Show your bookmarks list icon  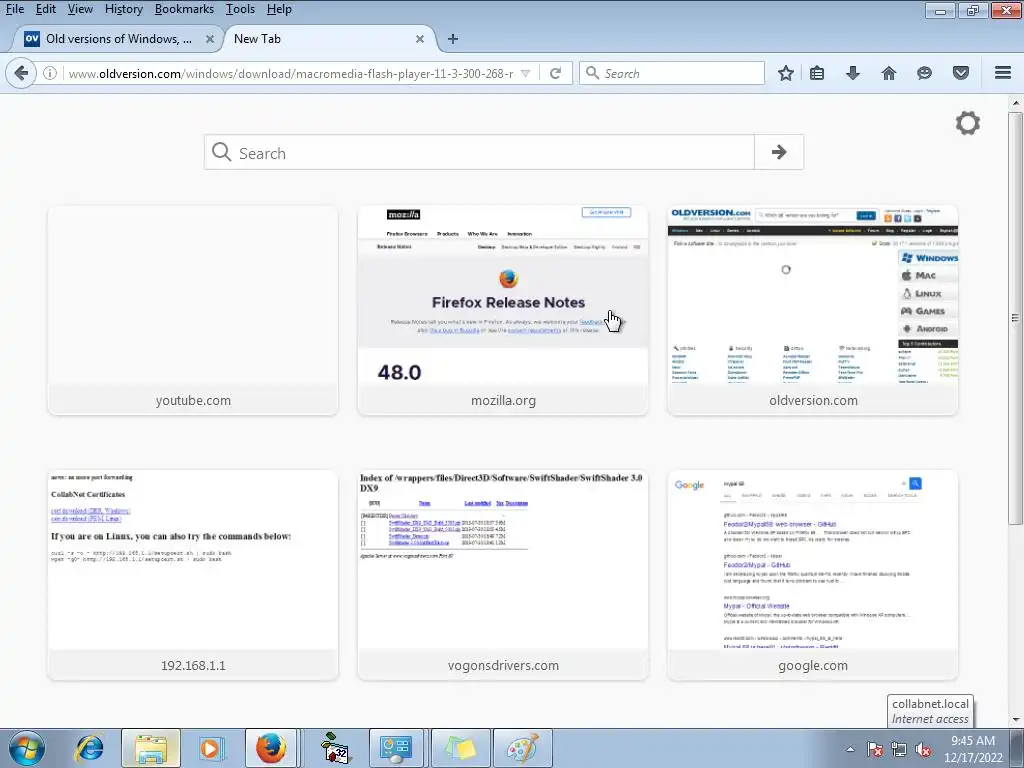point(816,73)
